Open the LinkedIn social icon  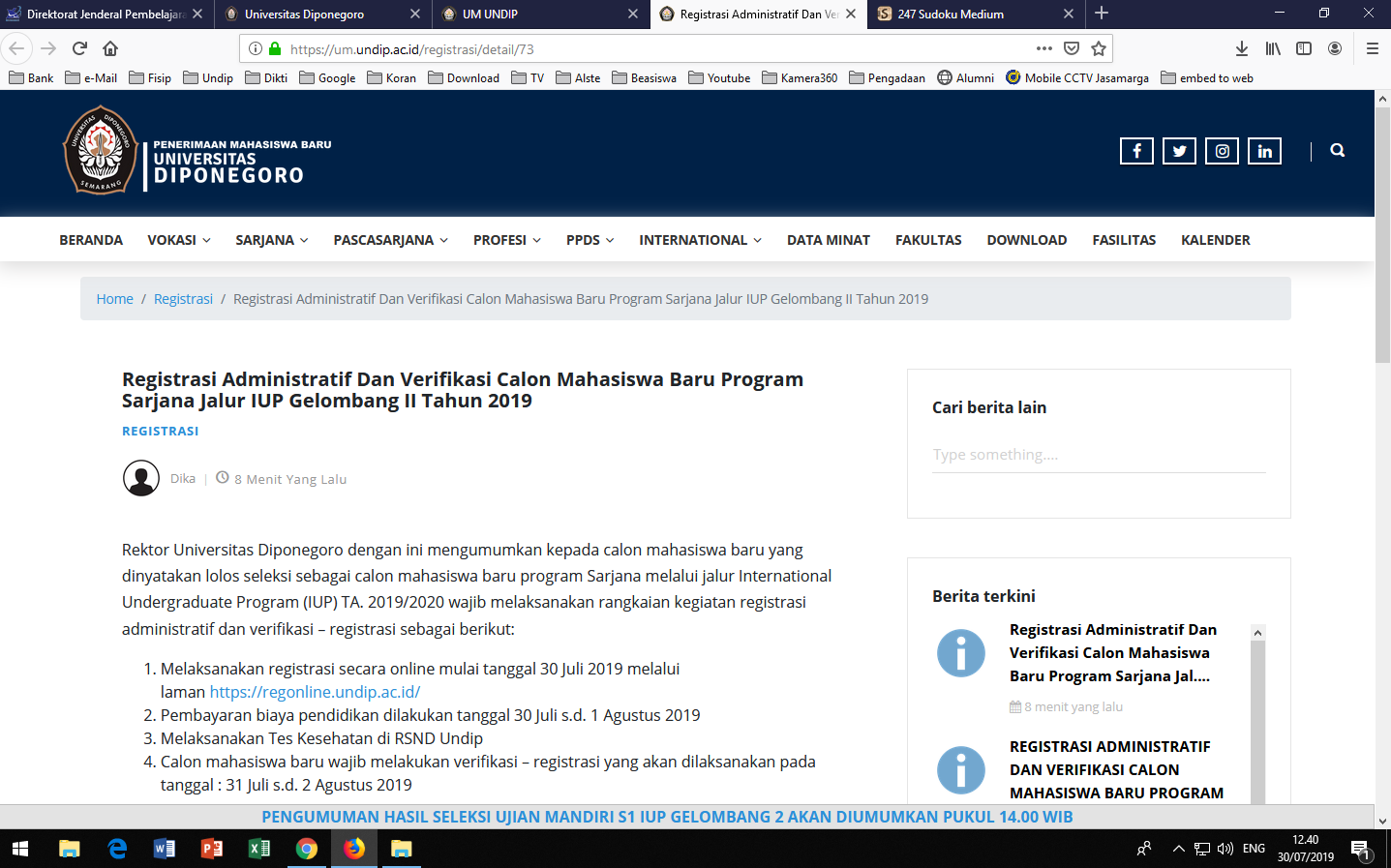coord(1264,151)
